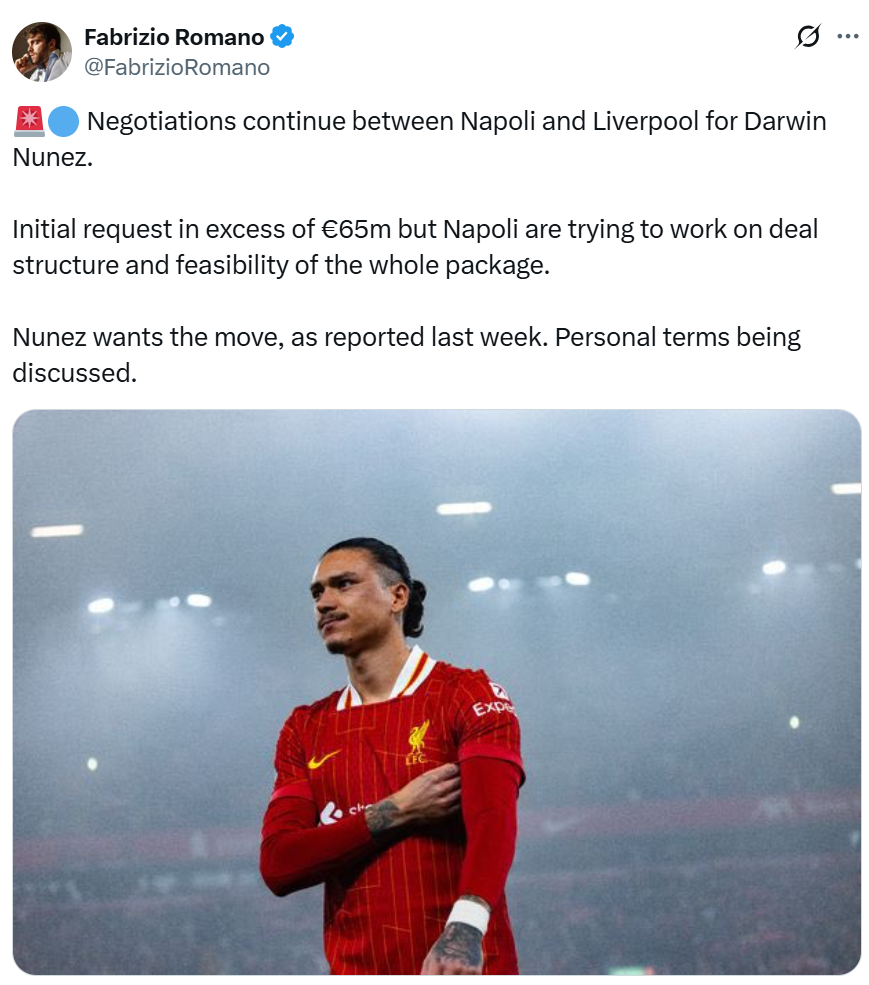The width and height of the screenshot is (869, 985).
Task: Click the player's face in the photo
Action: 347,606
